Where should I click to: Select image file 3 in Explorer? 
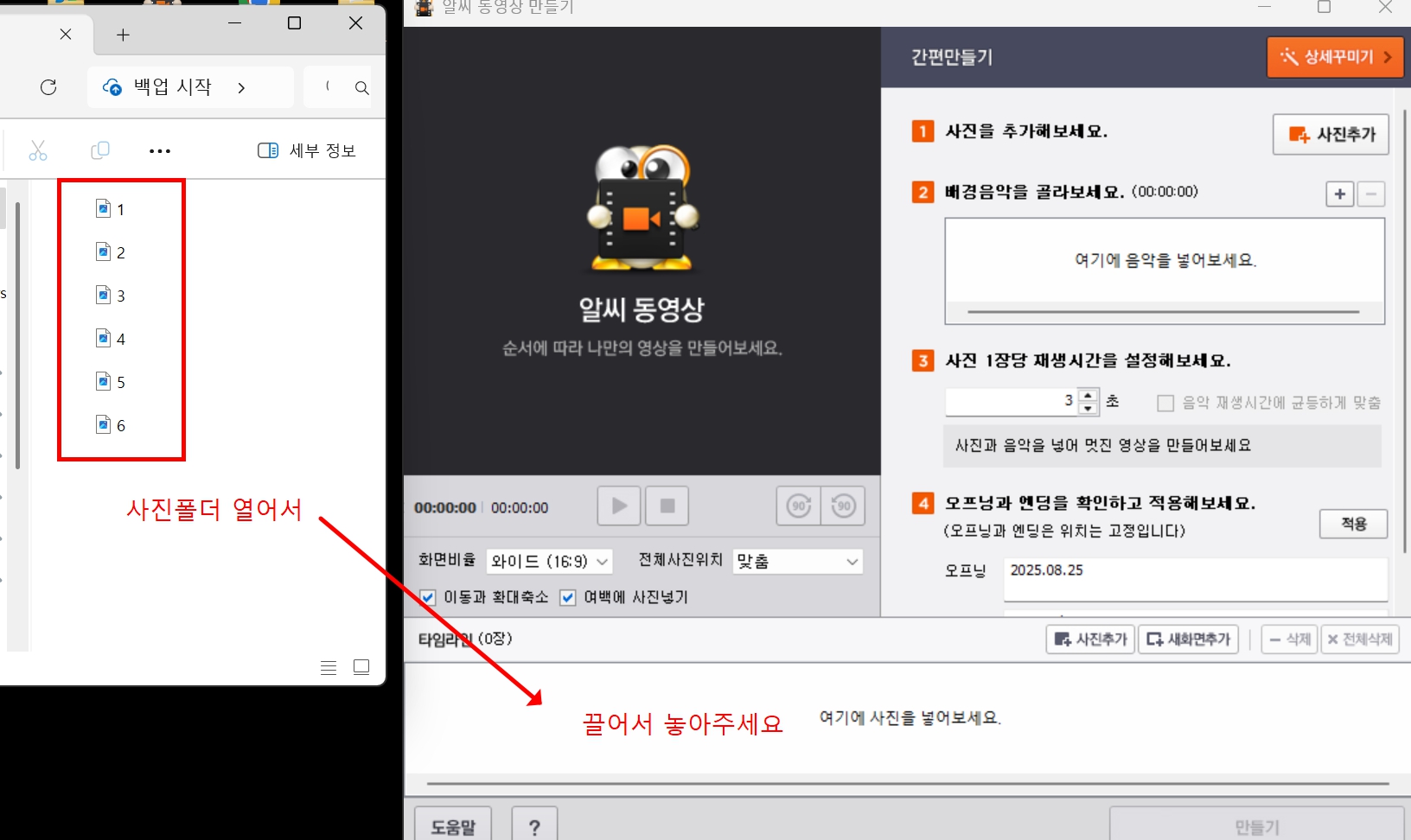111,296
